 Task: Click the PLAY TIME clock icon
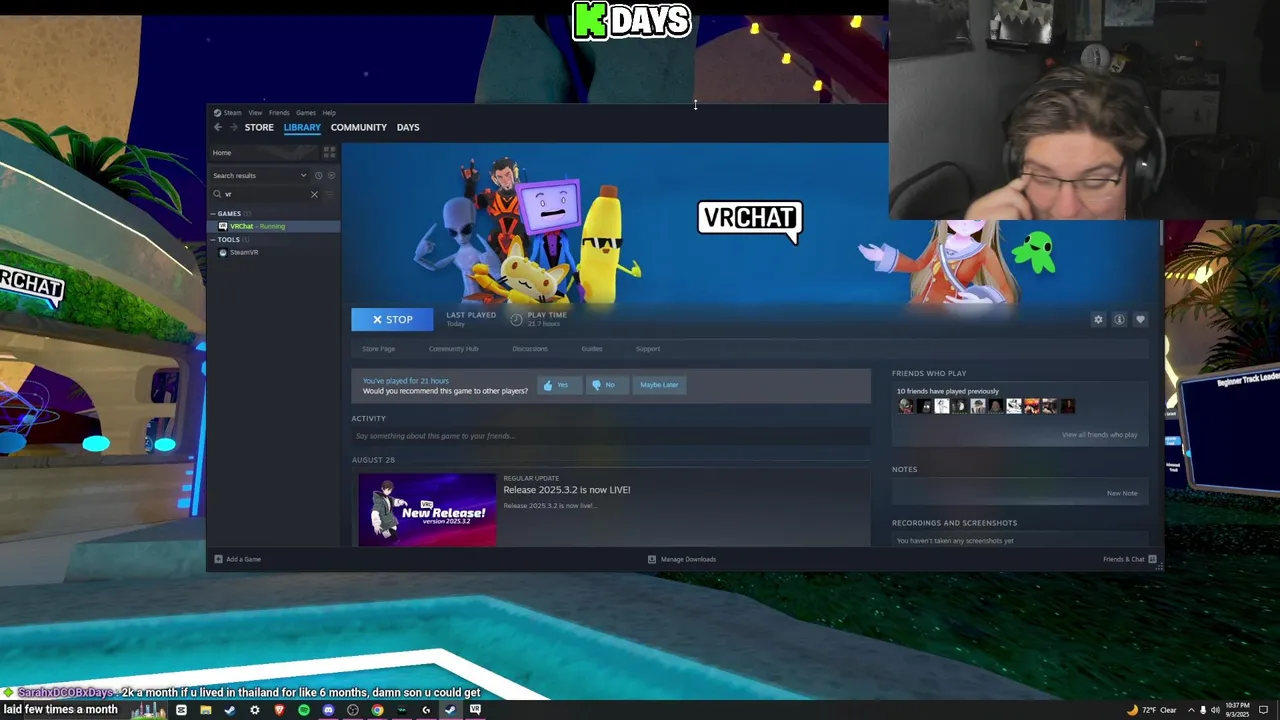516,319
